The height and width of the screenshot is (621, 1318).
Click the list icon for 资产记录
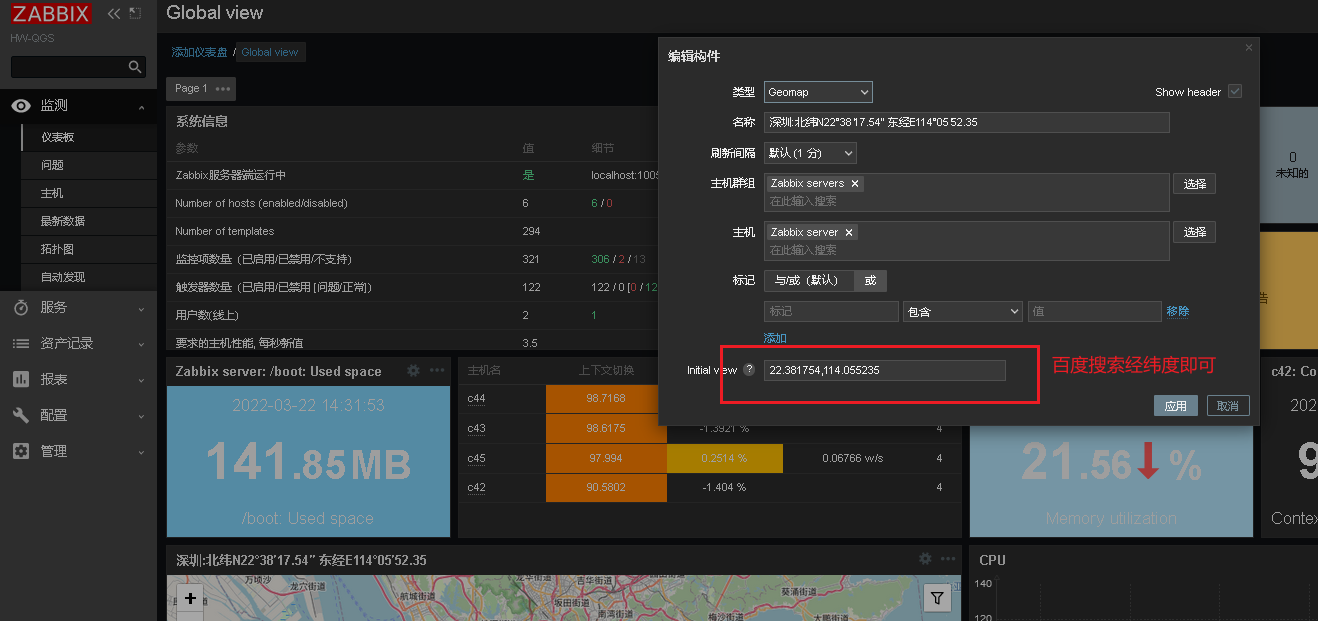tap(21, 343)
